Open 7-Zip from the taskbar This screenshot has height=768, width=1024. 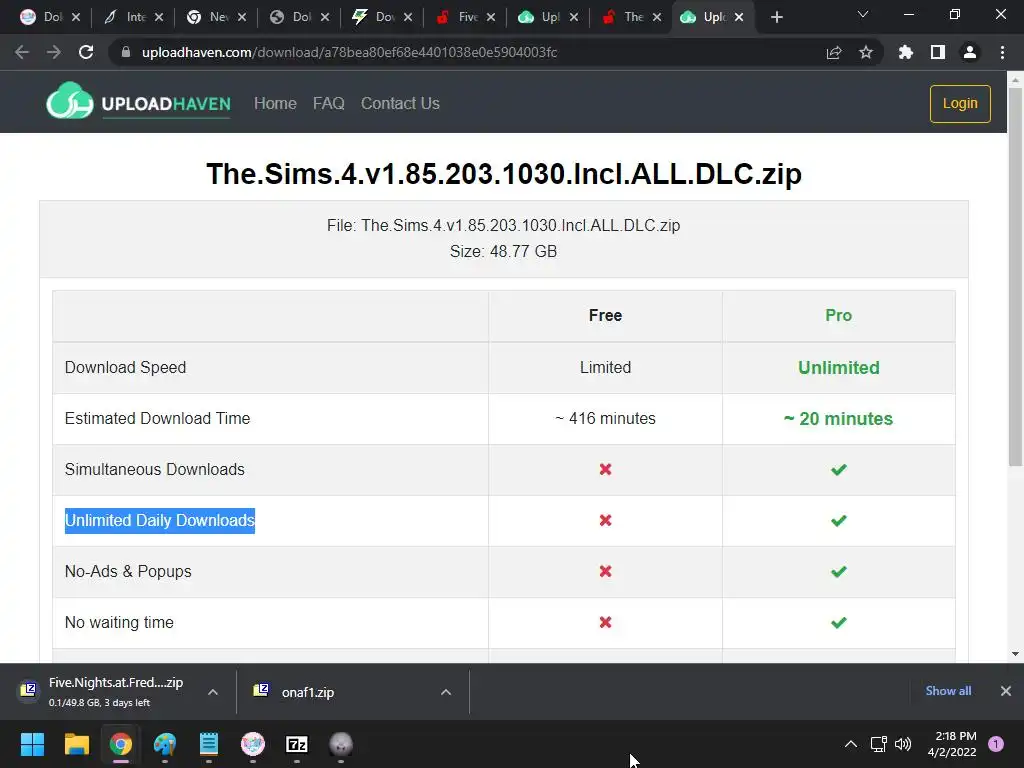pos(297,744)
